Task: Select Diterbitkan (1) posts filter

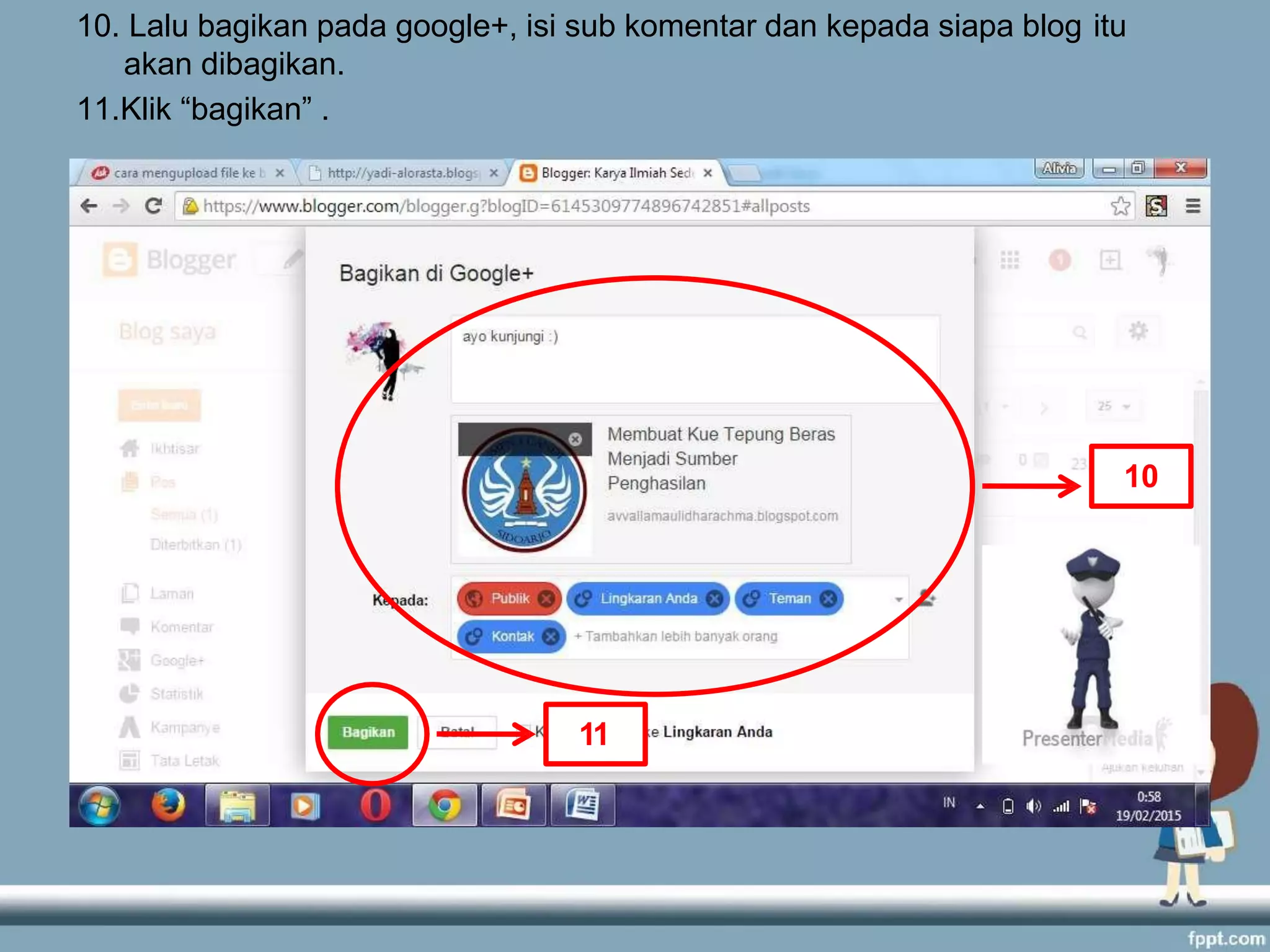Action: click(x=195, y=545)
